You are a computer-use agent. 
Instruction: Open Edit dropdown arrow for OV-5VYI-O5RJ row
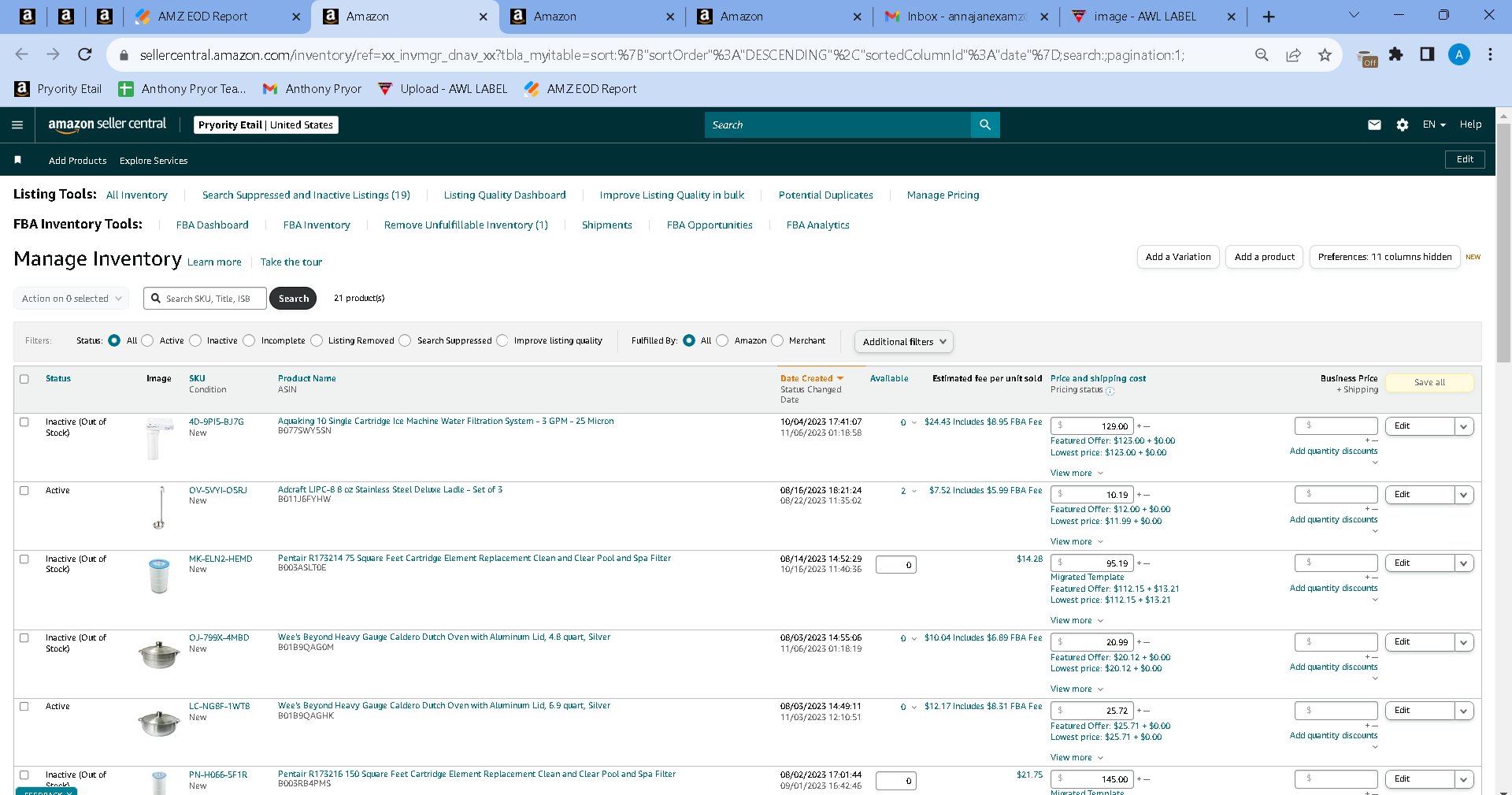[1464, 495]
